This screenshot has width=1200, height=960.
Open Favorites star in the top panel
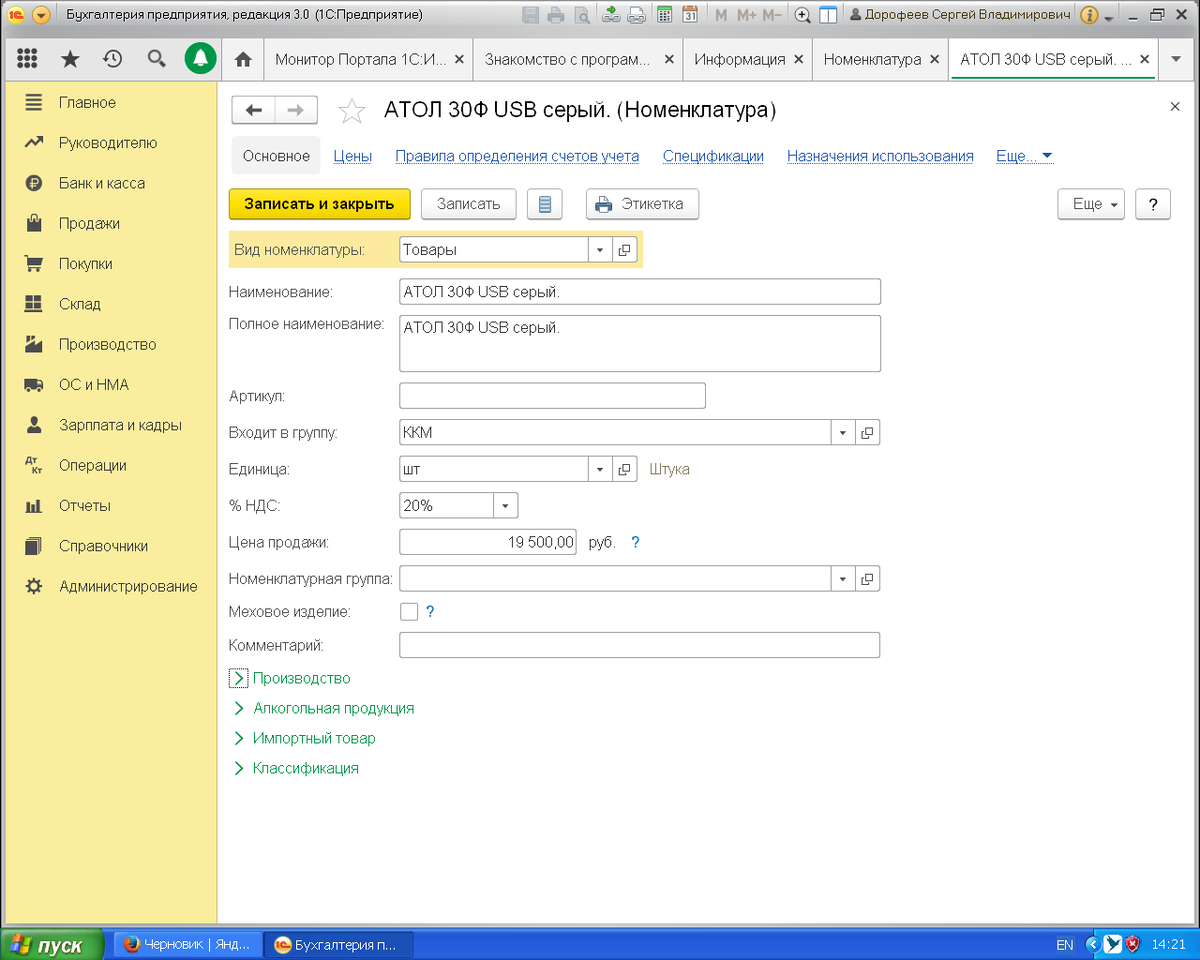(x=70, y=59)
